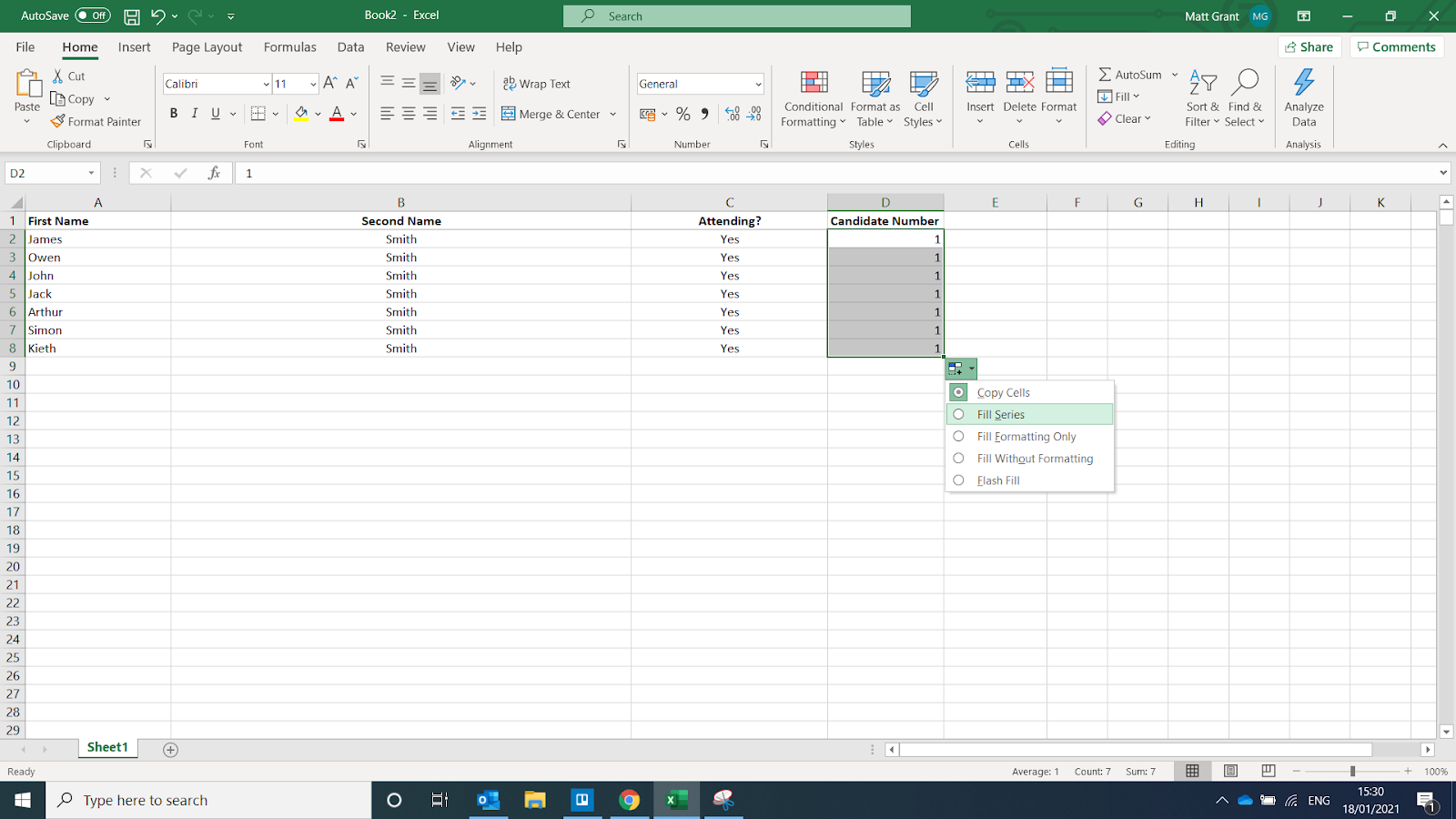Open the Auto Fill Options button
Screen dimensions: 1456x819
[961, 369]
